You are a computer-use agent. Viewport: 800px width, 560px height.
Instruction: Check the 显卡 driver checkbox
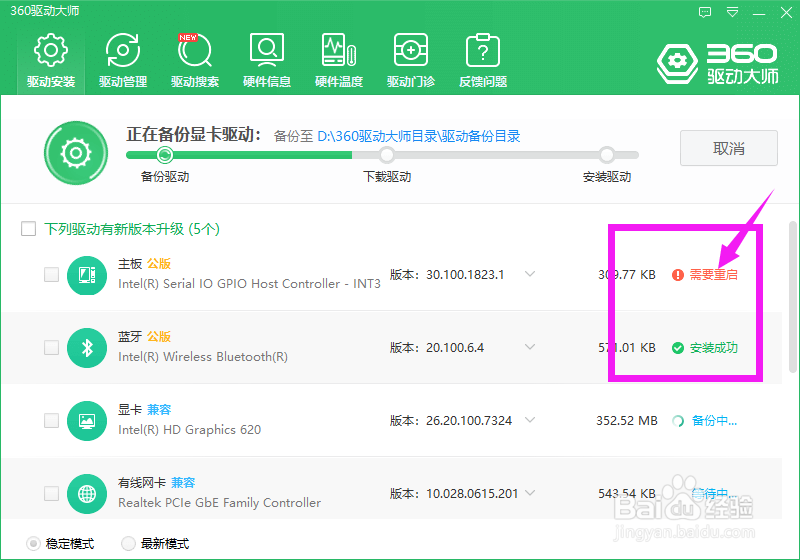point(52,420)
